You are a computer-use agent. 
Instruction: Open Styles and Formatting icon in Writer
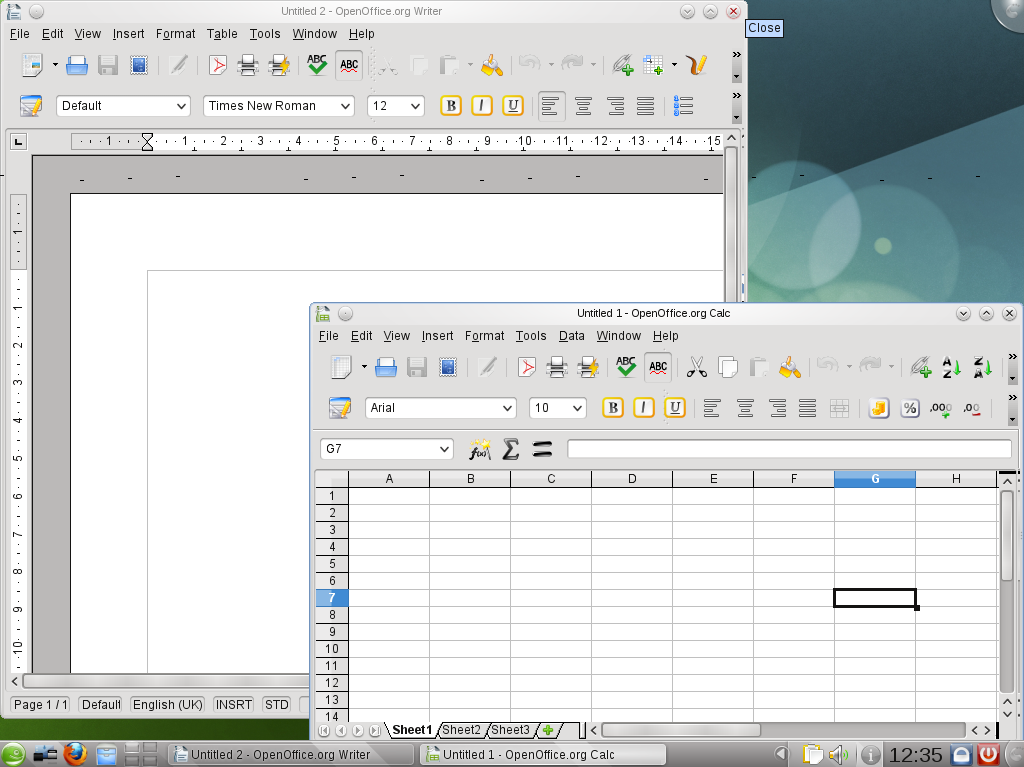click(31, 106)
